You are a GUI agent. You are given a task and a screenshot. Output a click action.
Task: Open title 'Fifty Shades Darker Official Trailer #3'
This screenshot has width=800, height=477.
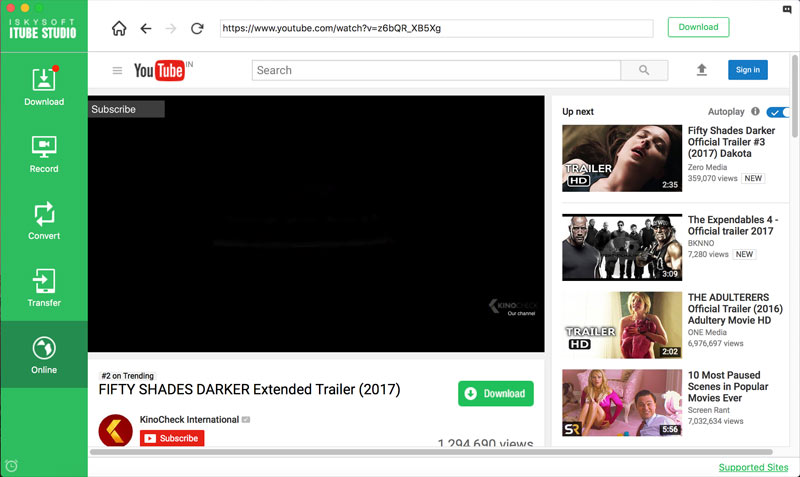731,142
